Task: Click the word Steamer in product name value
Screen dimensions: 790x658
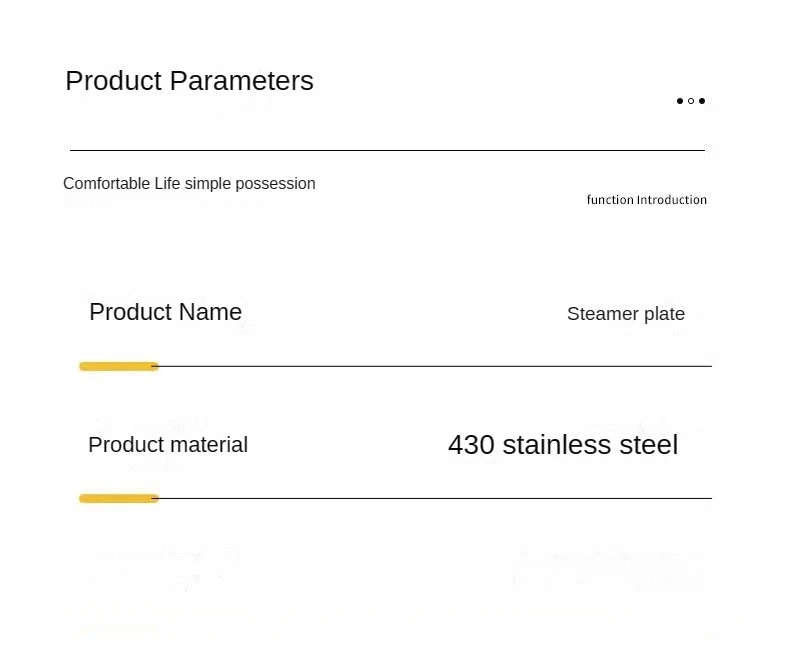Action: (602, 314)
